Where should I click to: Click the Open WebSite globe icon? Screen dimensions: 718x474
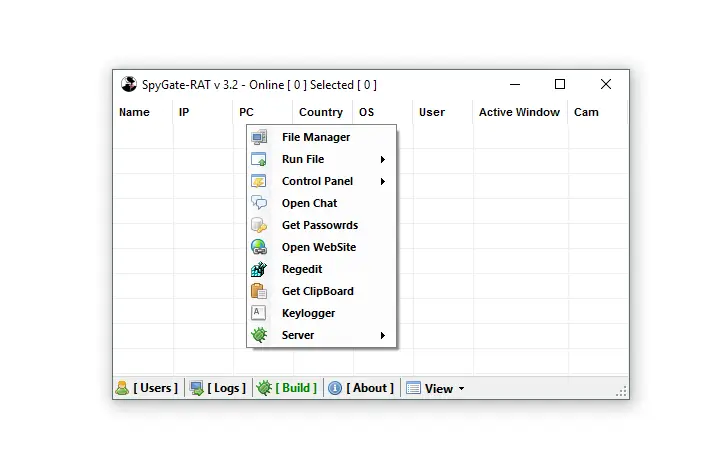(259, 247)
